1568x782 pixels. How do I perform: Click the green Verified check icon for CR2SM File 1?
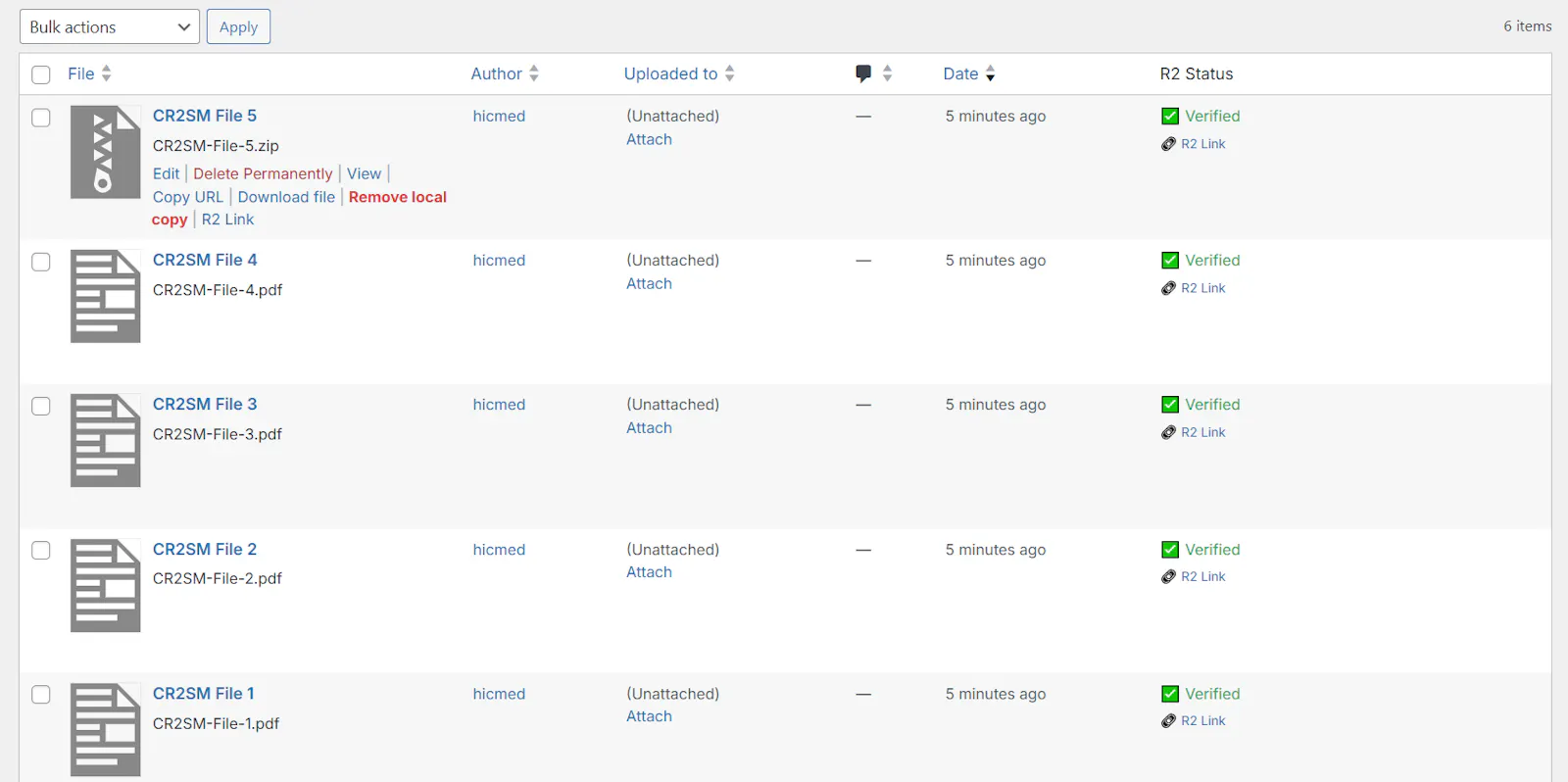[1170, 693]
